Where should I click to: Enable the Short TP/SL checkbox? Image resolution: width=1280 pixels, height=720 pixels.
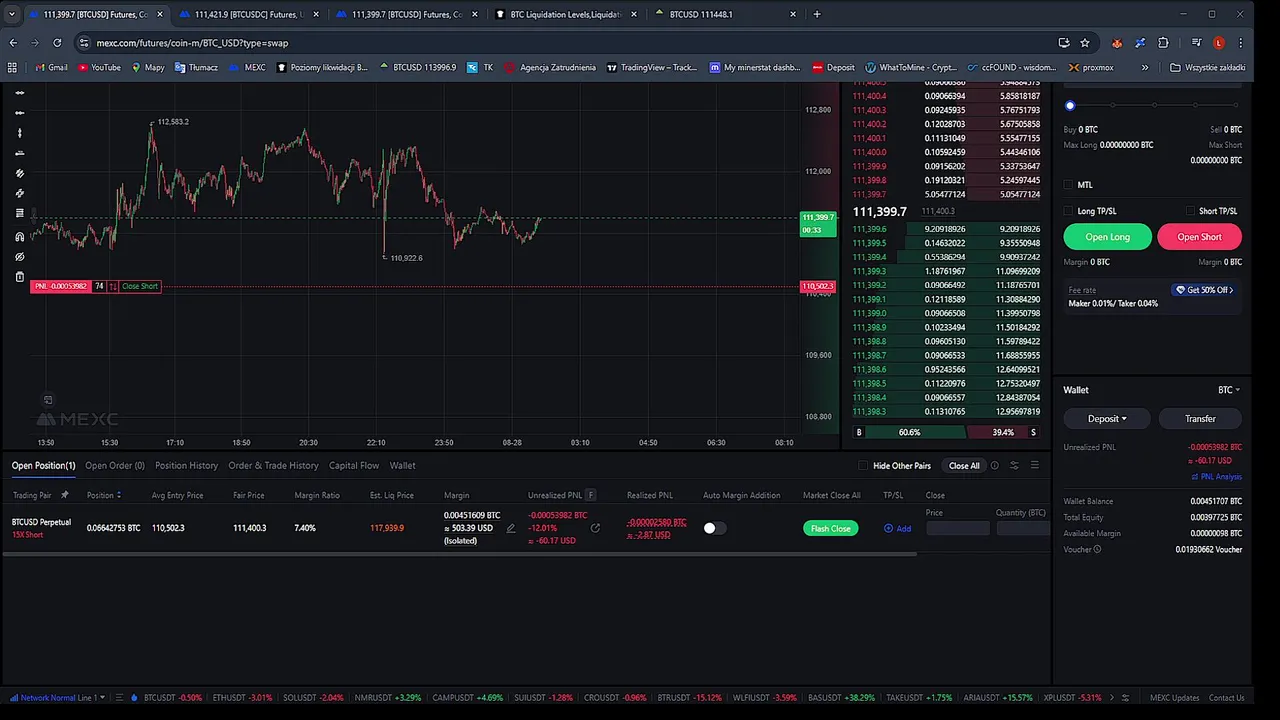1189,211
